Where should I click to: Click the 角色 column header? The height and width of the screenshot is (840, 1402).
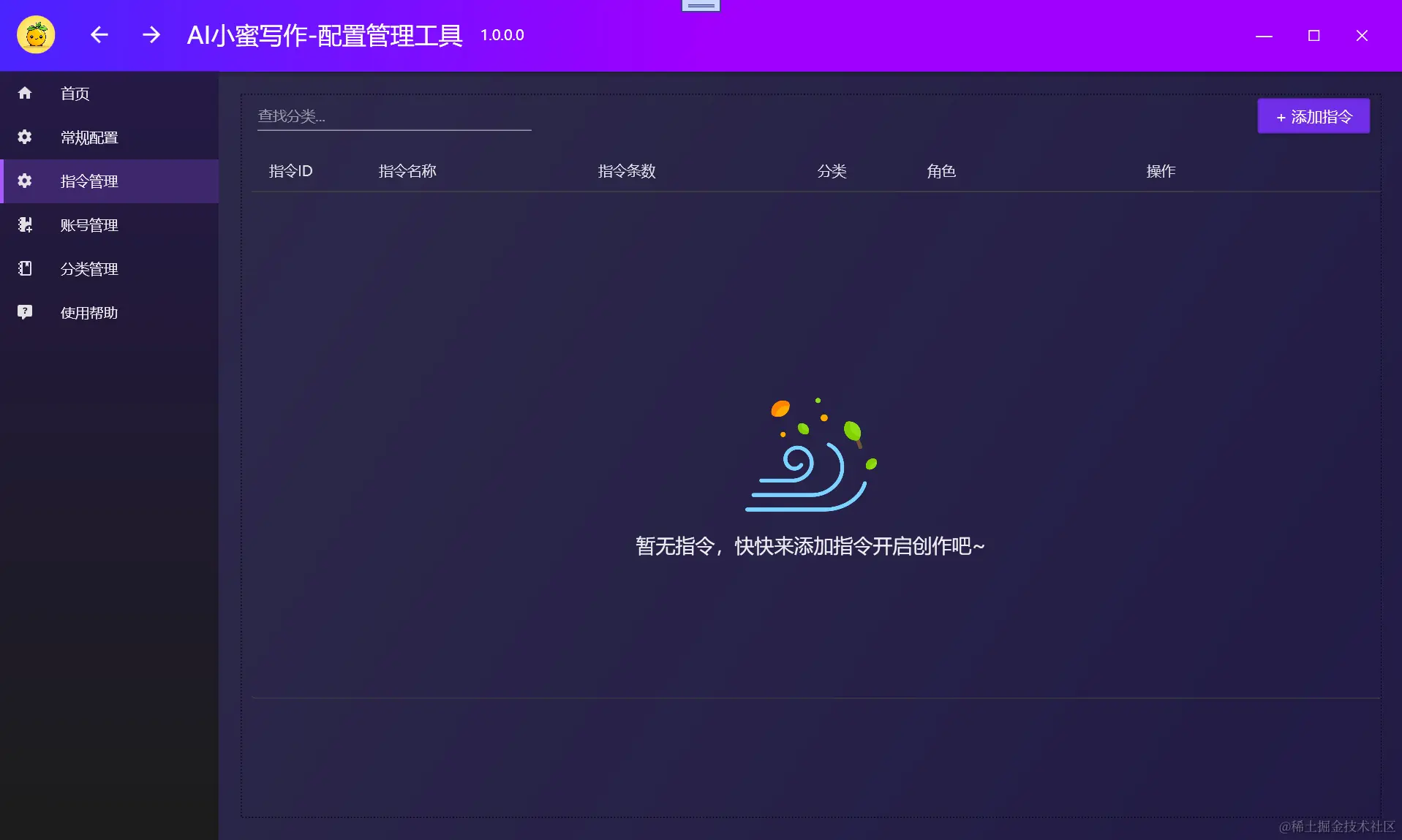click(941, 171)
